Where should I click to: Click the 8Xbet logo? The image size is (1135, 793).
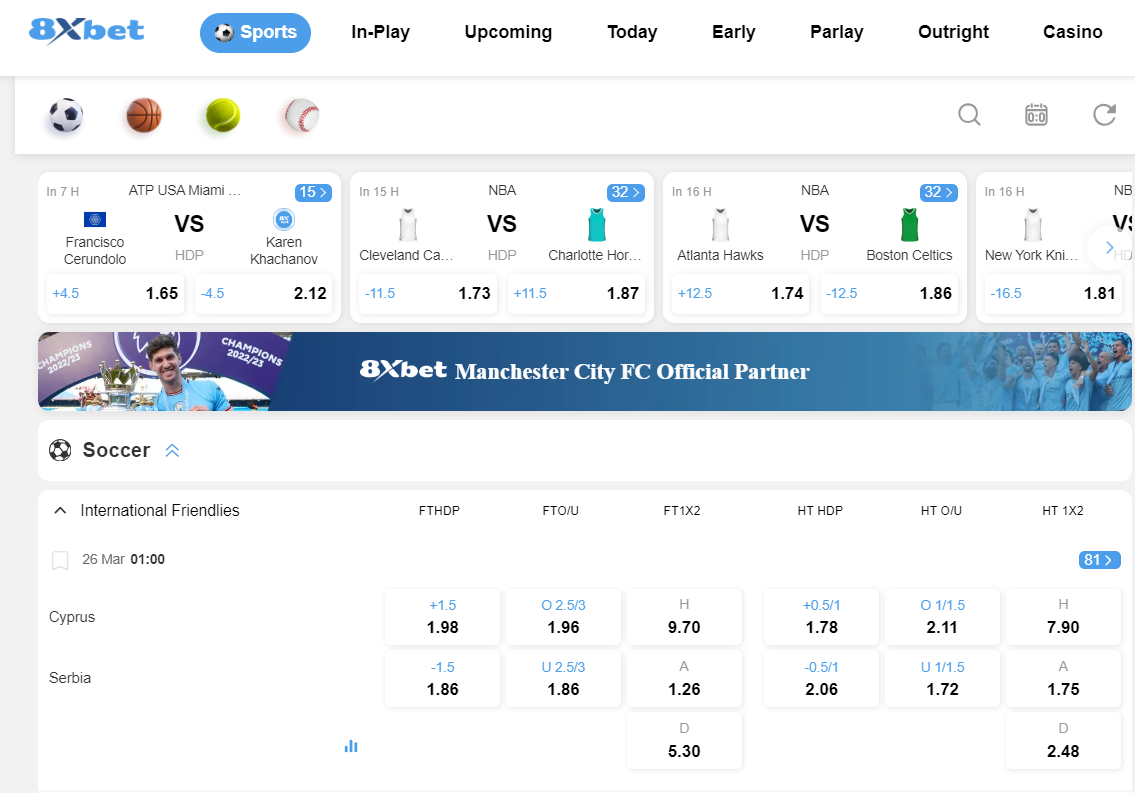[x=87, y=31]
